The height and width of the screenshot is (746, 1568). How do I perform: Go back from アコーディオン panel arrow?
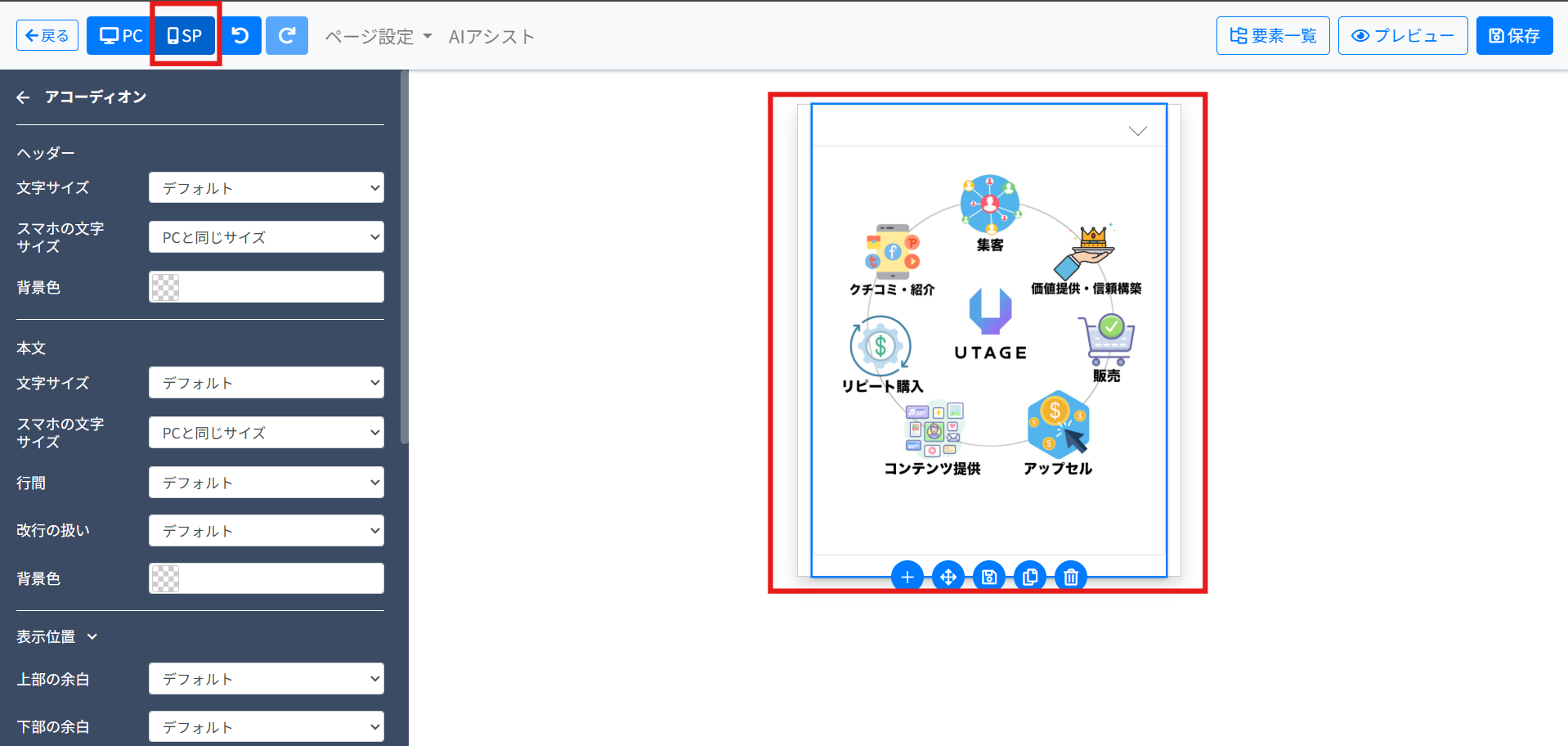(23, 97)
